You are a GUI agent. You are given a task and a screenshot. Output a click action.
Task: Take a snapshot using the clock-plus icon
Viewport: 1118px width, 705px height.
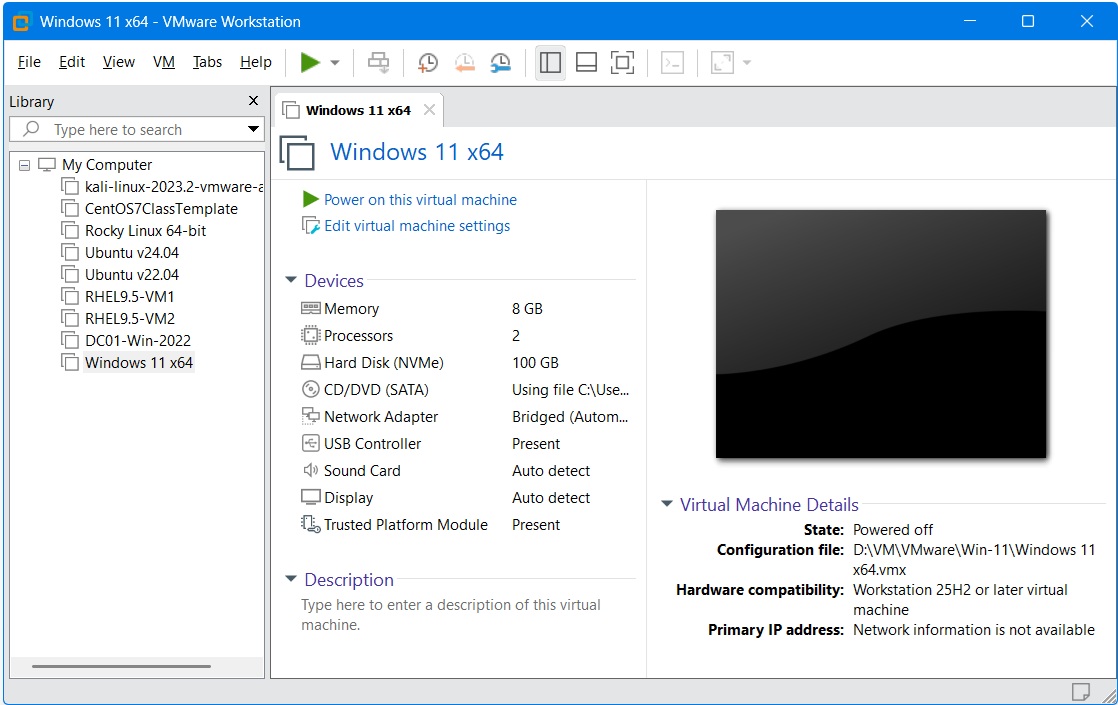[x=427, y=63]
